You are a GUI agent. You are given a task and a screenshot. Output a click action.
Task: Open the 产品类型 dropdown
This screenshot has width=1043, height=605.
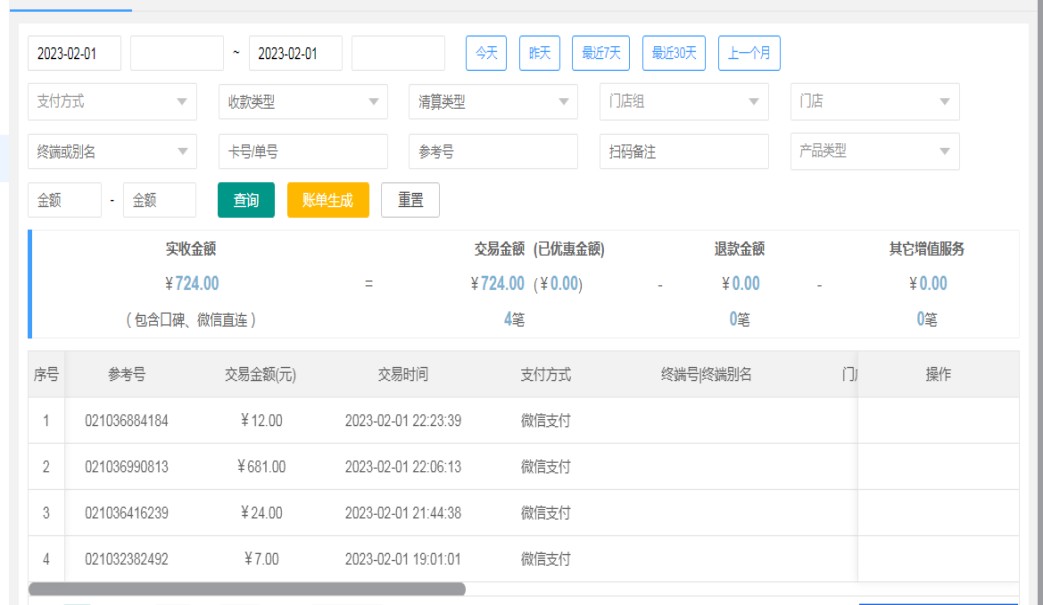coord(874,151)
